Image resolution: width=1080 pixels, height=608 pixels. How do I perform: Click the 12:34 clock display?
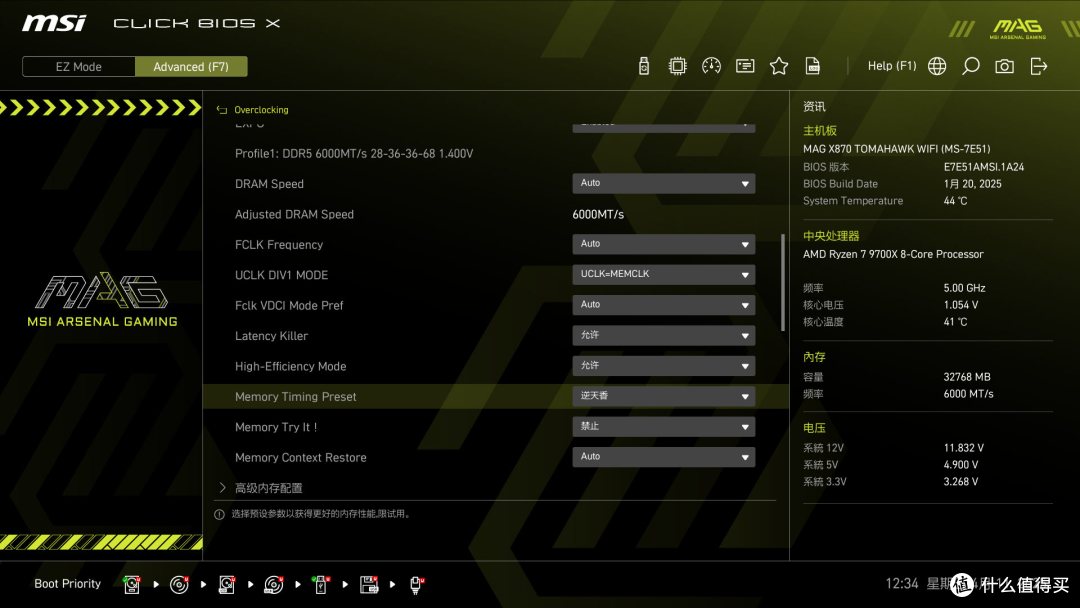point(902,583)
